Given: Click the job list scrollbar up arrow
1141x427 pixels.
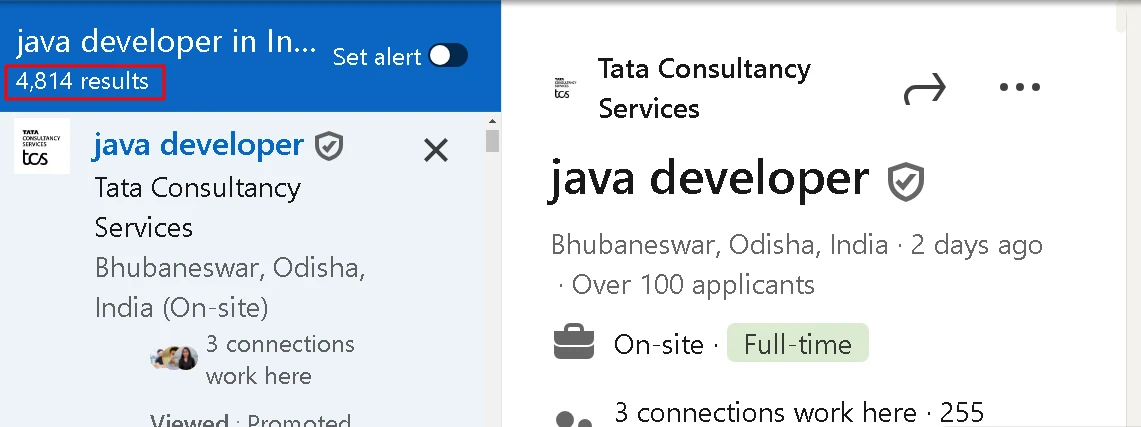Looking at the screenshot, I should coord(493,121).
